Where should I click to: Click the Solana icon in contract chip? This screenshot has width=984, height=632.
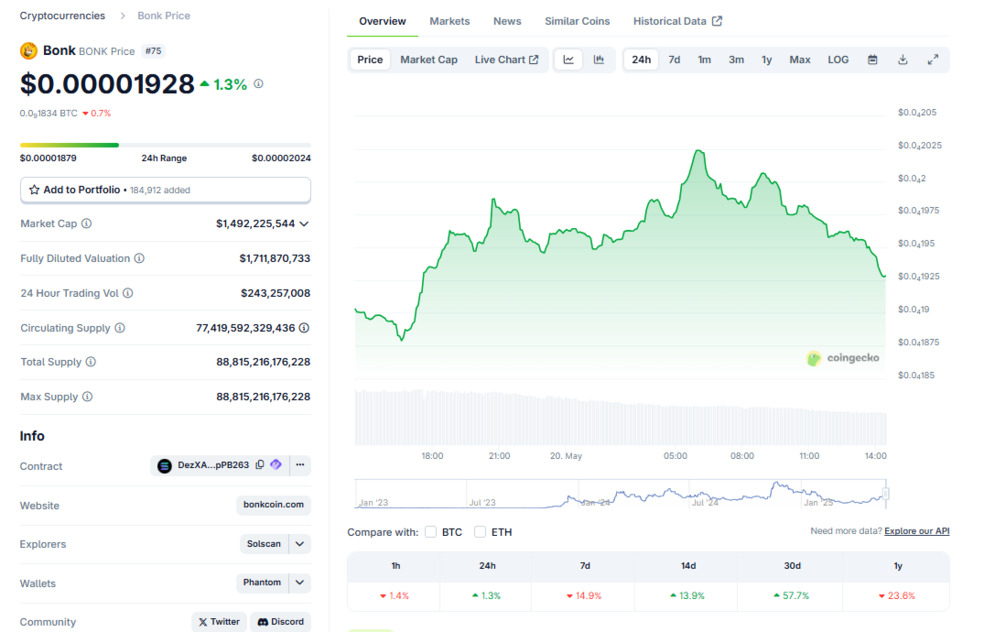[164, 466]
